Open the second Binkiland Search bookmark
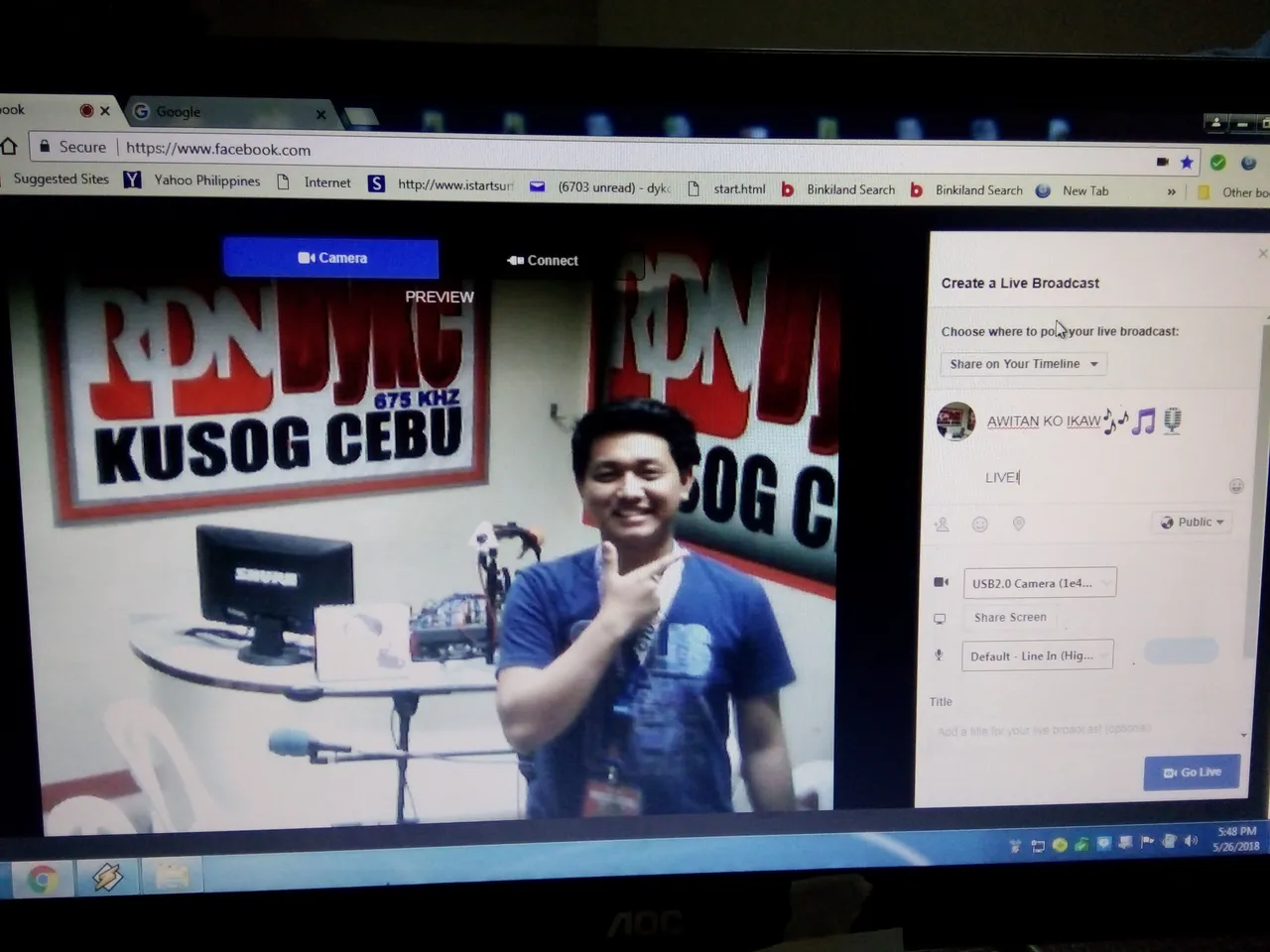1270x952 pixels. (966, 190)
